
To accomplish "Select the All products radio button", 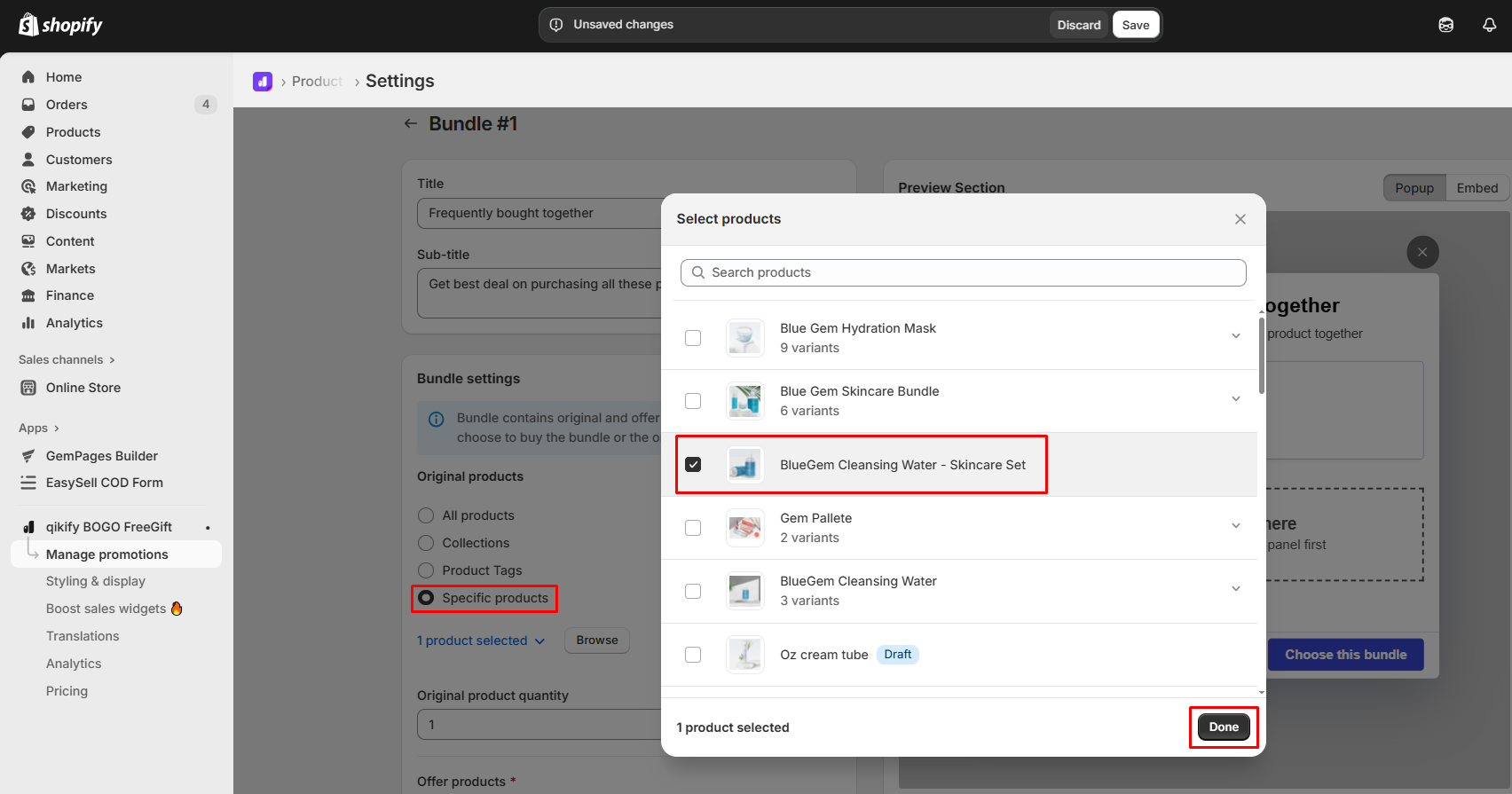I will click(x=426, y=515).
